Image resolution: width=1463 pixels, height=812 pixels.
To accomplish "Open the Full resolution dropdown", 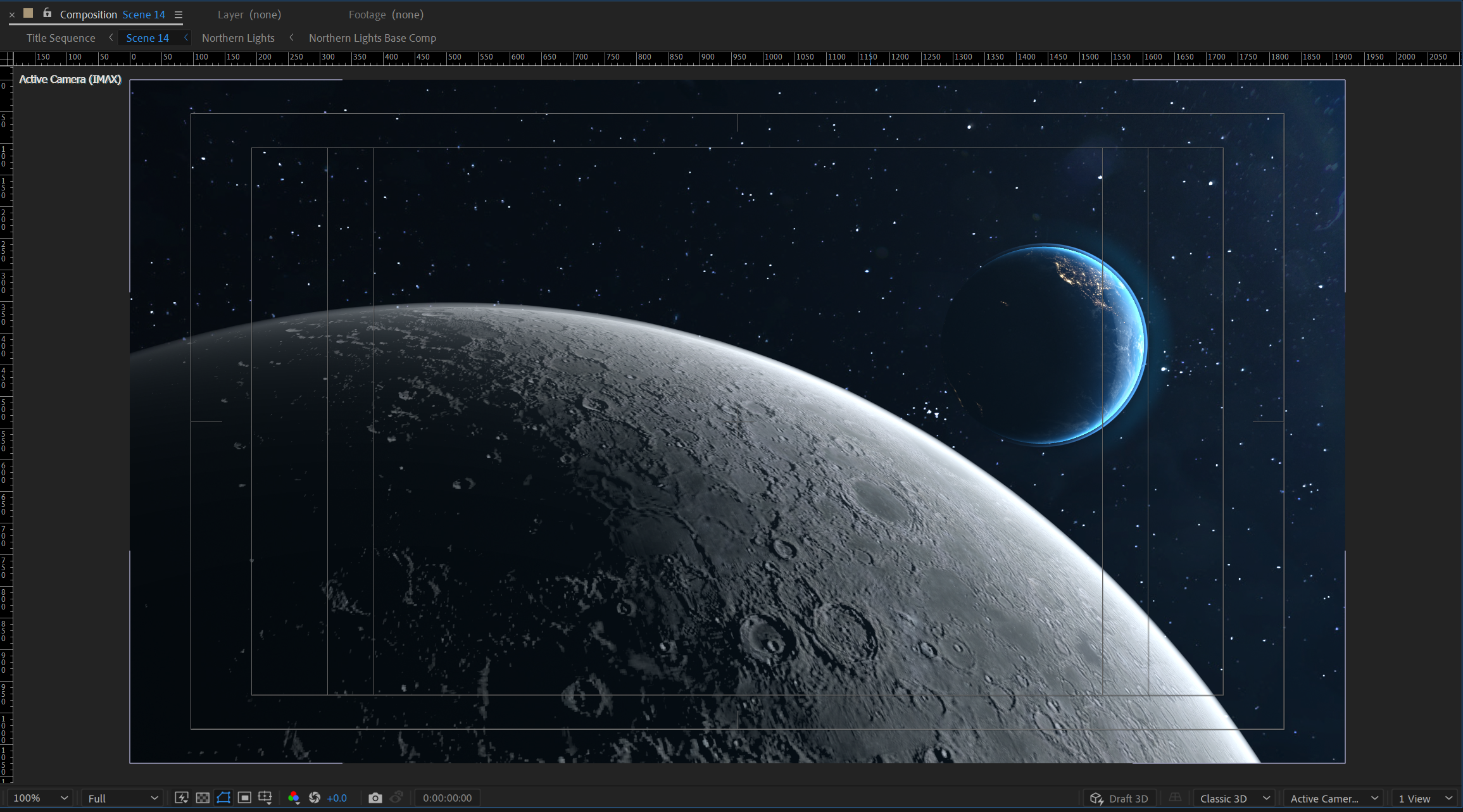I will point(122,798).
